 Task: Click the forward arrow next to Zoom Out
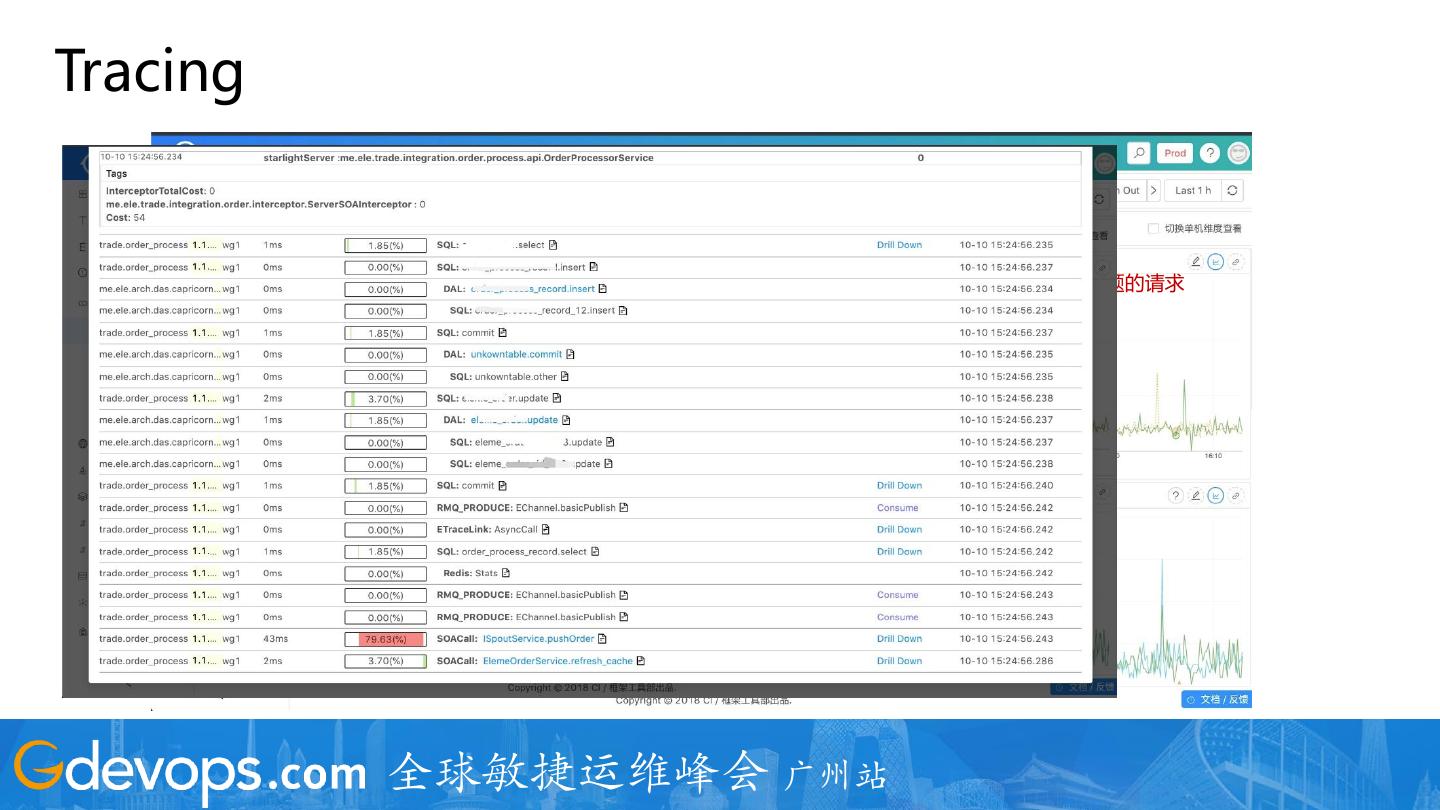[1153, 190]
